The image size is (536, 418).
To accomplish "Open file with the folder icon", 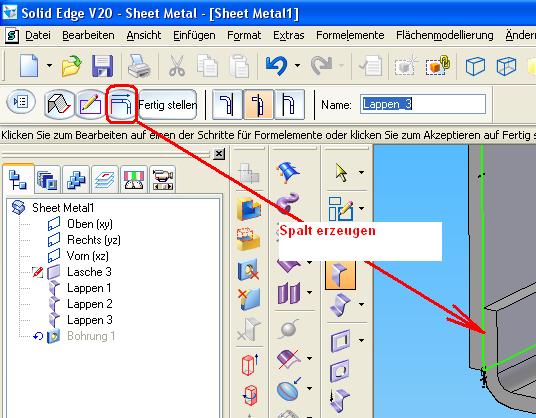I will [72, 66].
